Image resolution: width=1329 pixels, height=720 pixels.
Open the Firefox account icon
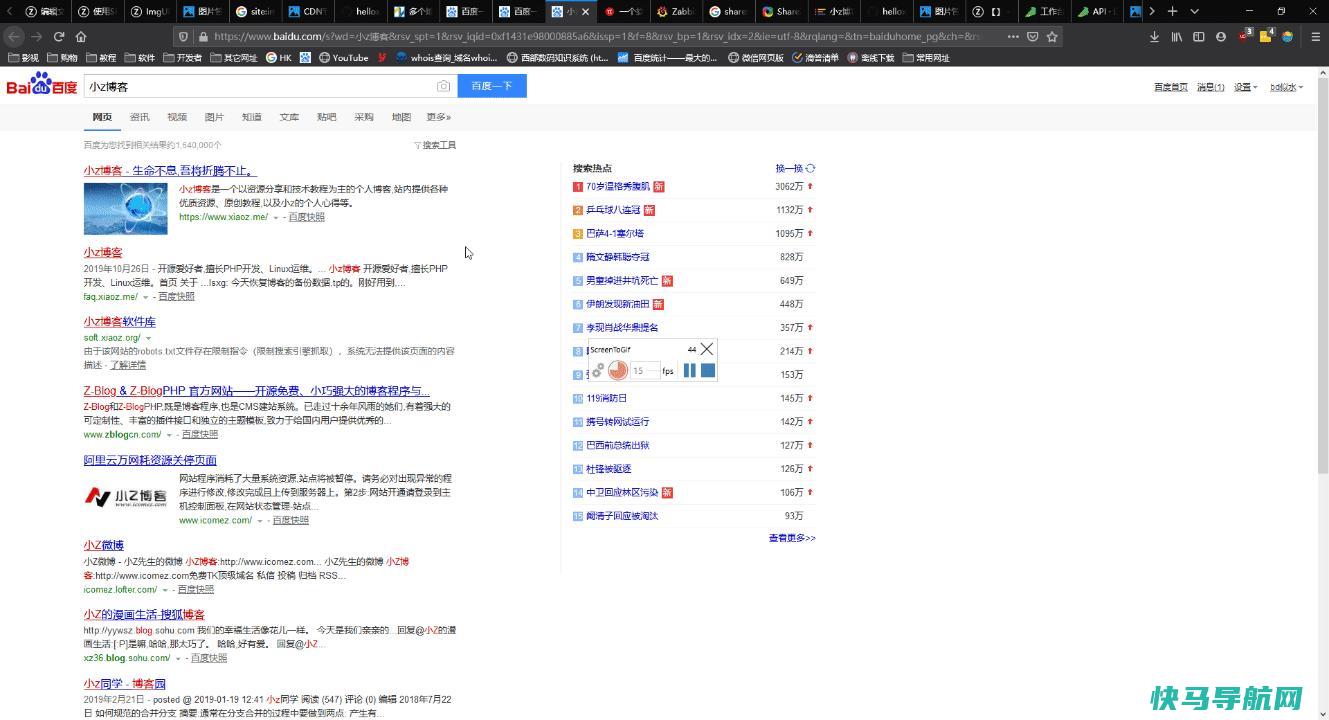(1221, 36)
